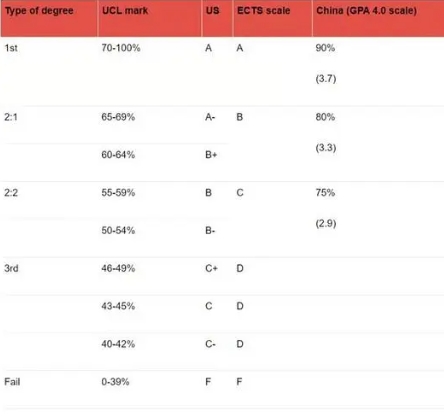
Task: Click the 'C-' US grade cell
Action: pyautogui.click(x=210, y=344)
